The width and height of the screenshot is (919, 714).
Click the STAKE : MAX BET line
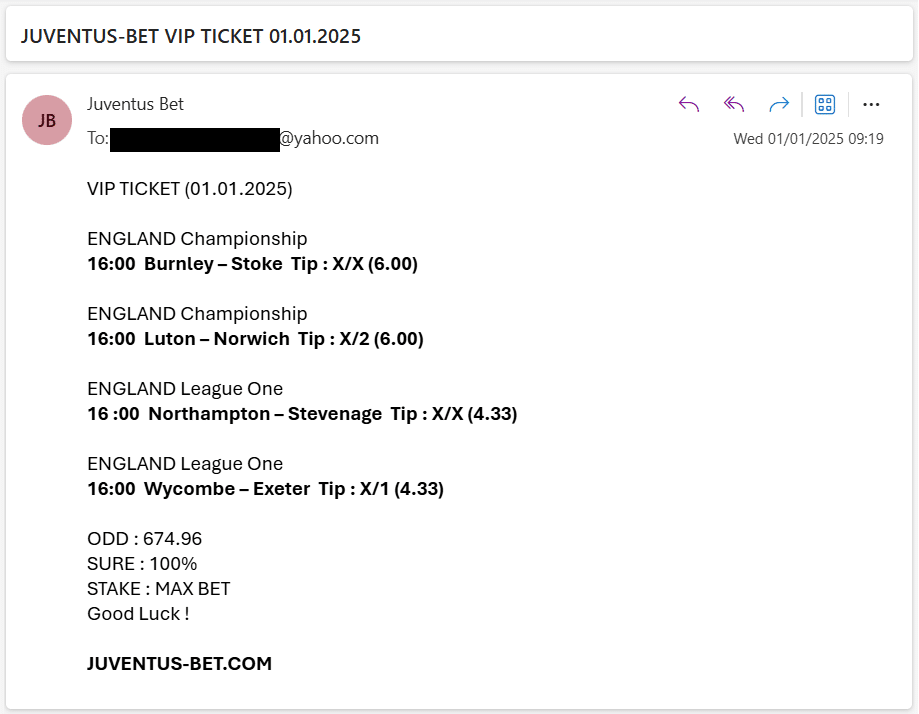159,589
